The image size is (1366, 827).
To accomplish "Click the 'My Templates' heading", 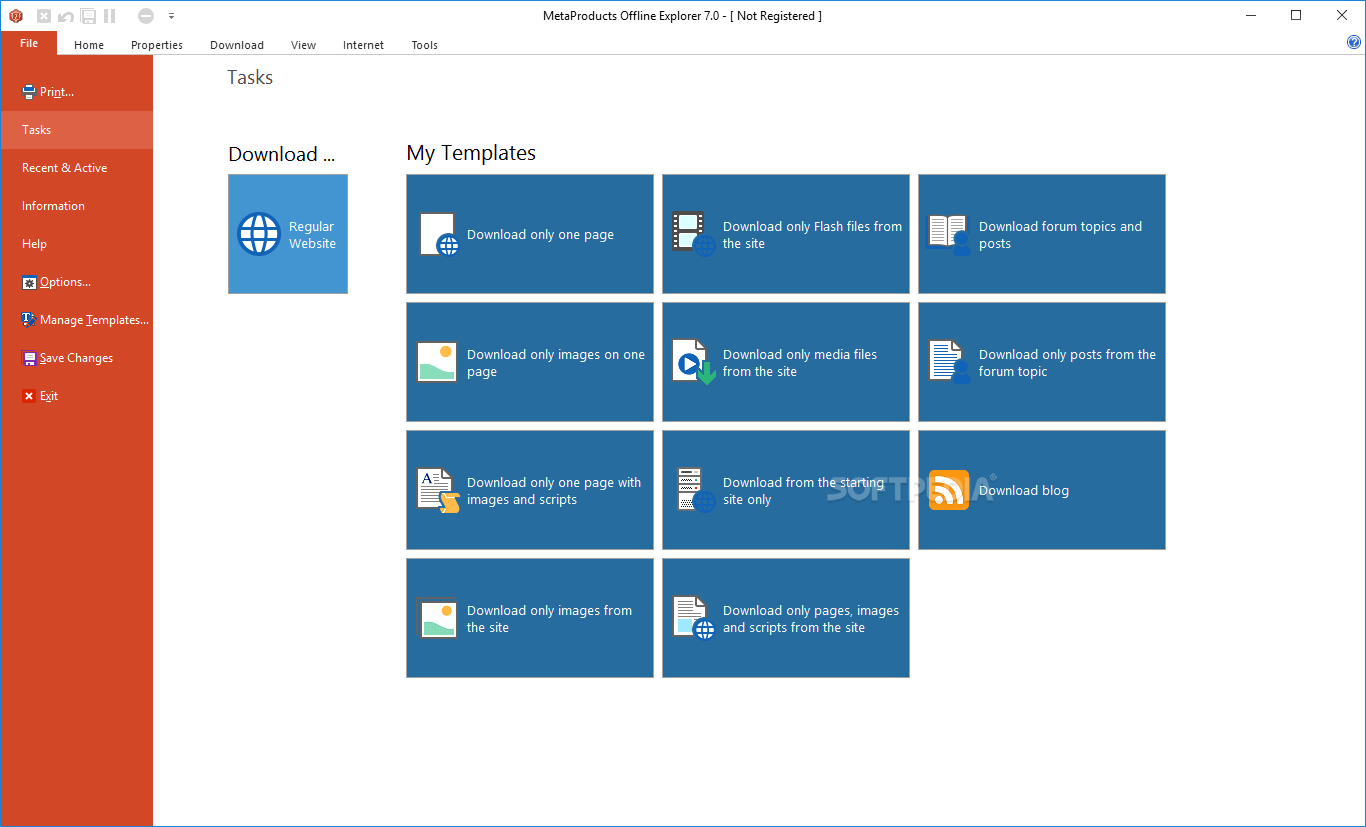I will pyautogui.click(x=471, y=153).
